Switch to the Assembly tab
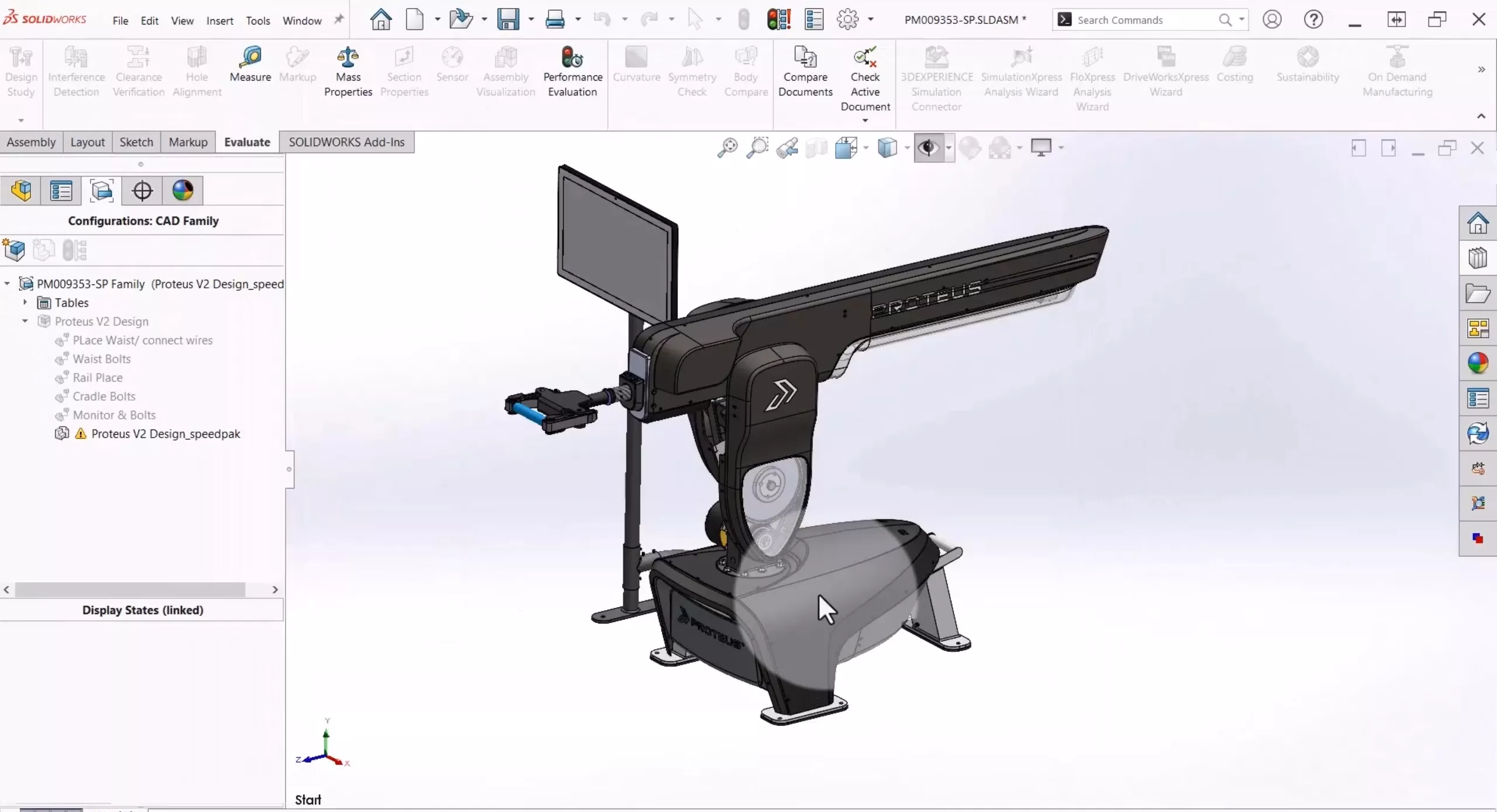This screenshot has width=1497, height=812. click(31, 142)
